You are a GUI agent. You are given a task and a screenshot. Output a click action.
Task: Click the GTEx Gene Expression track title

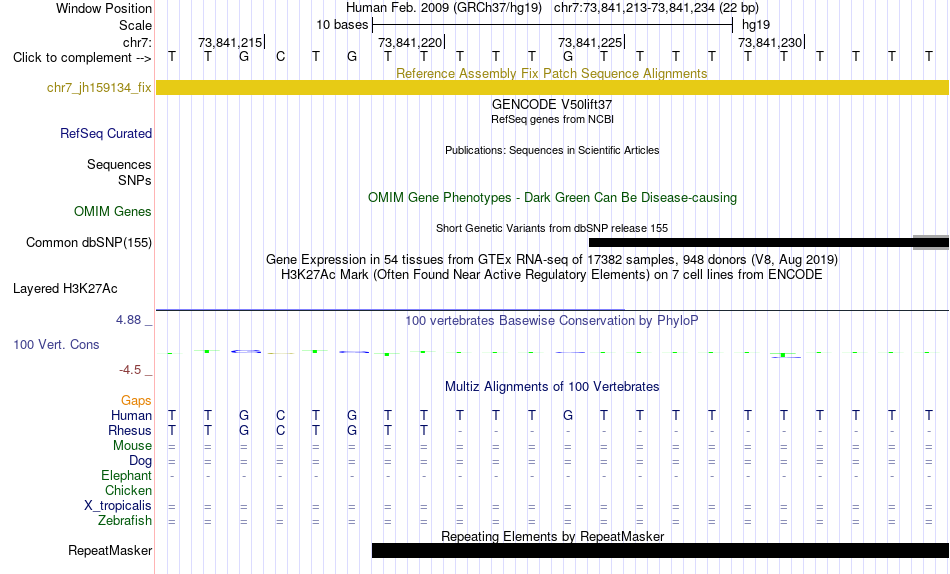[x=552, y=259]
